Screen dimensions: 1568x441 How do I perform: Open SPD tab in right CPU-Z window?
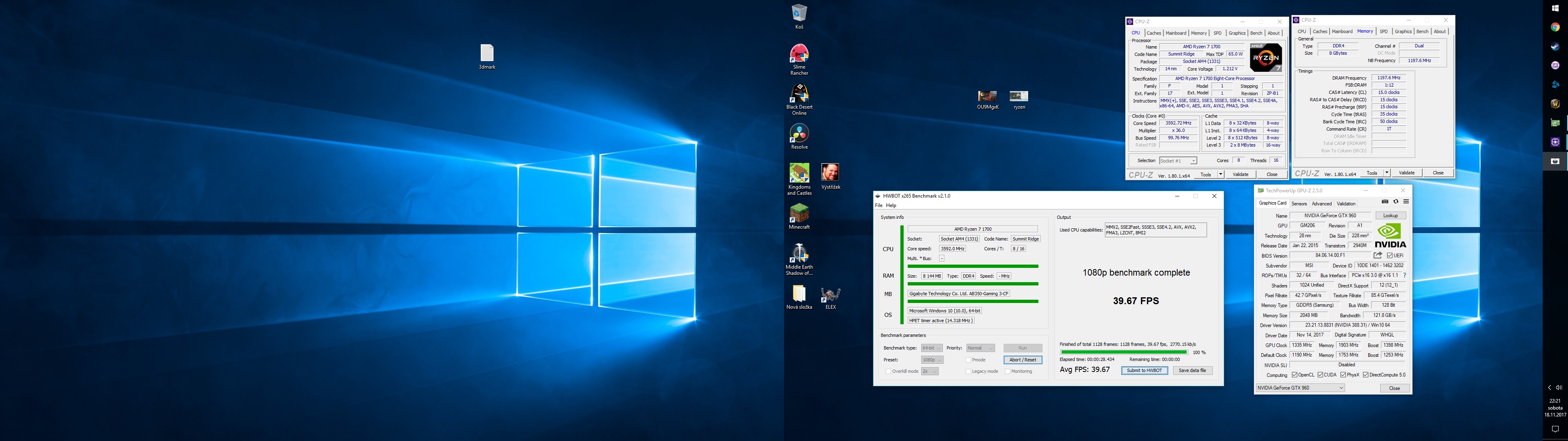pyautogui.click(x=1383, y=31)
